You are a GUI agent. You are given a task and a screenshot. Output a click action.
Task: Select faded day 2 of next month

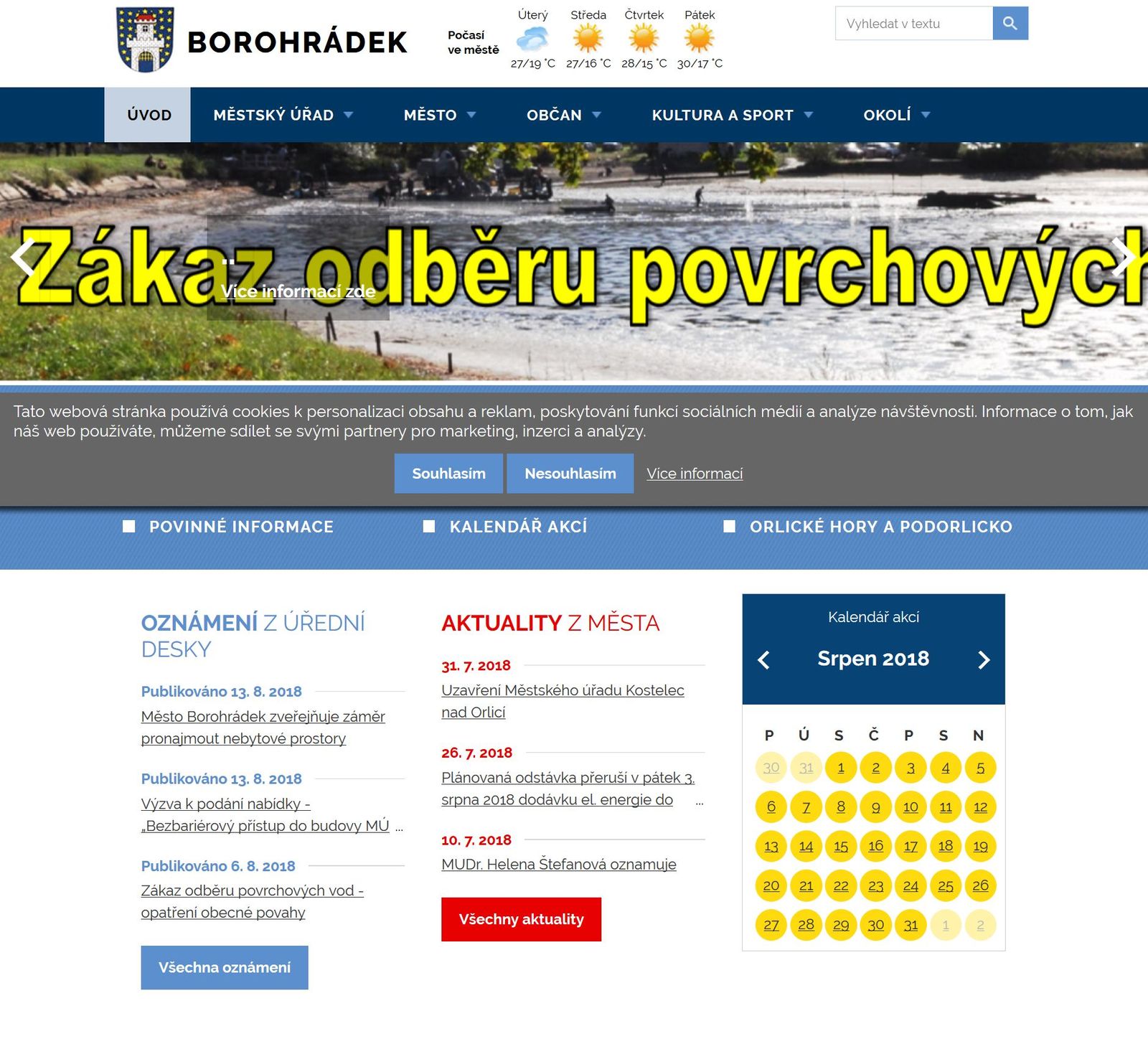(981, 925)
